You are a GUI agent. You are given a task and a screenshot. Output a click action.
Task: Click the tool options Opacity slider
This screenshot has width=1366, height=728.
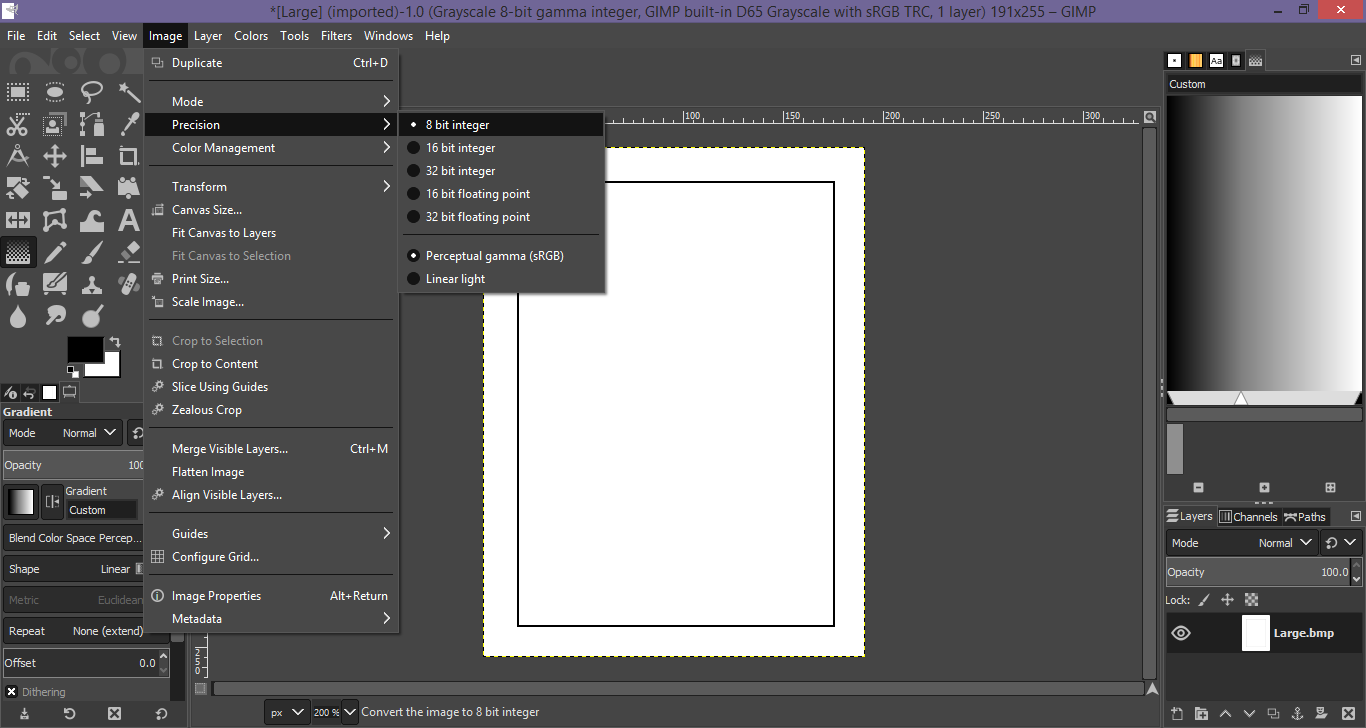point(74,465)
